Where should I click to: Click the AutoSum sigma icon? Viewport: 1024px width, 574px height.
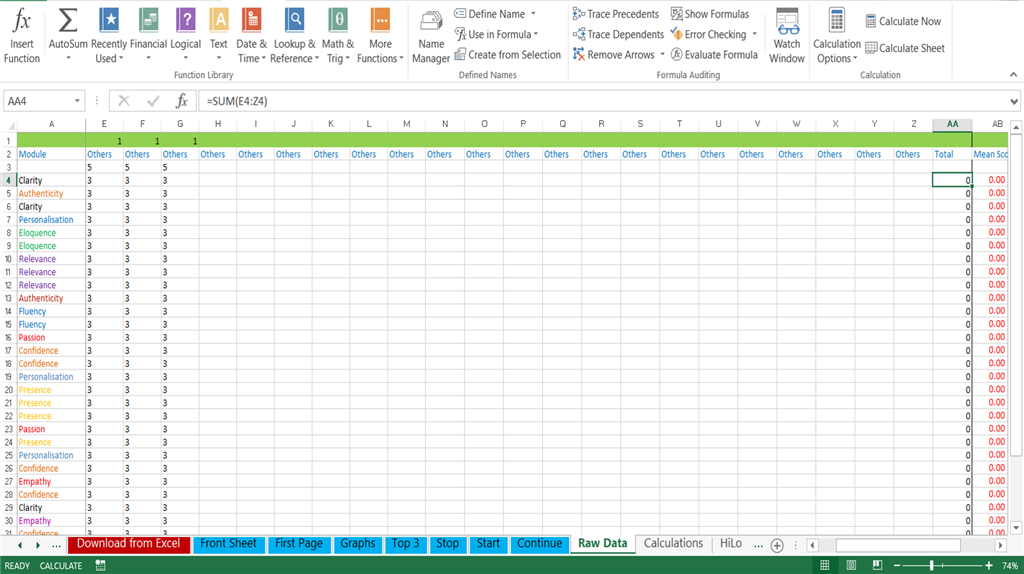click(x=68, y=21)
